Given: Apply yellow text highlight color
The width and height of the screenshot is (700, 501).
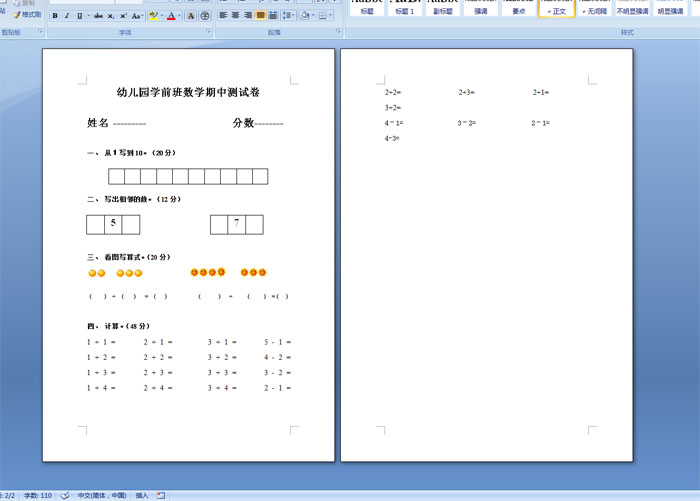Looking at the screenshot, I should 154,16.
